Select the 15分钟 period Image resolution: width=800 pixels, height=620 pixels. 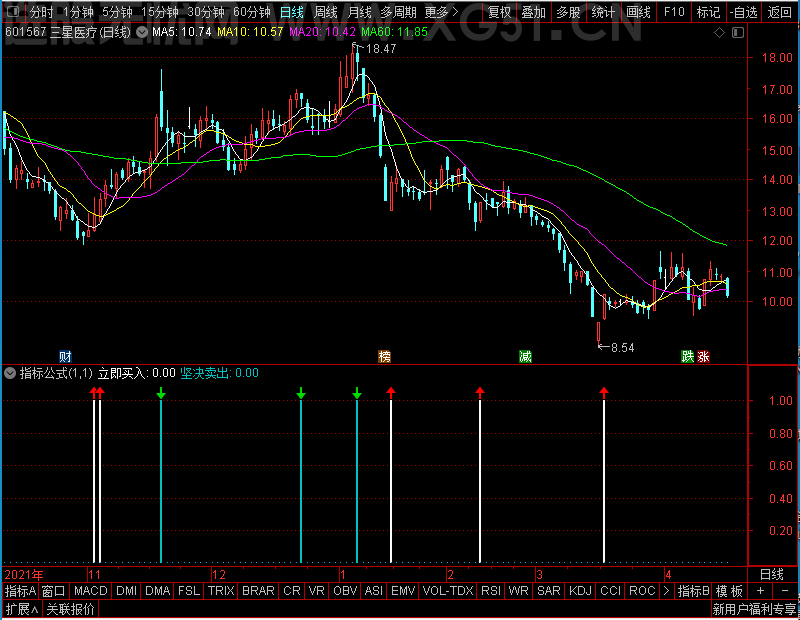[x=160, y=11]
